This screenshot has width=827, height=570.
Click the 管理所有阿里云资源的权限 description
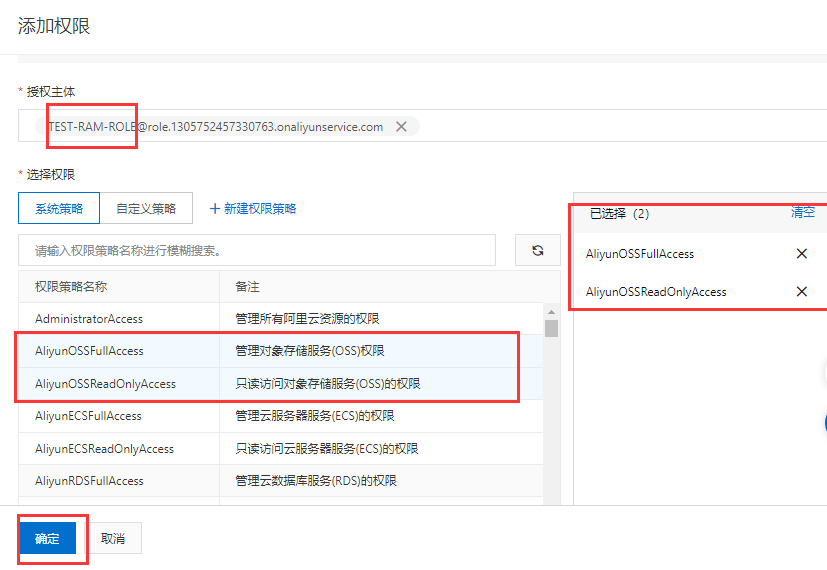[307, 318]
